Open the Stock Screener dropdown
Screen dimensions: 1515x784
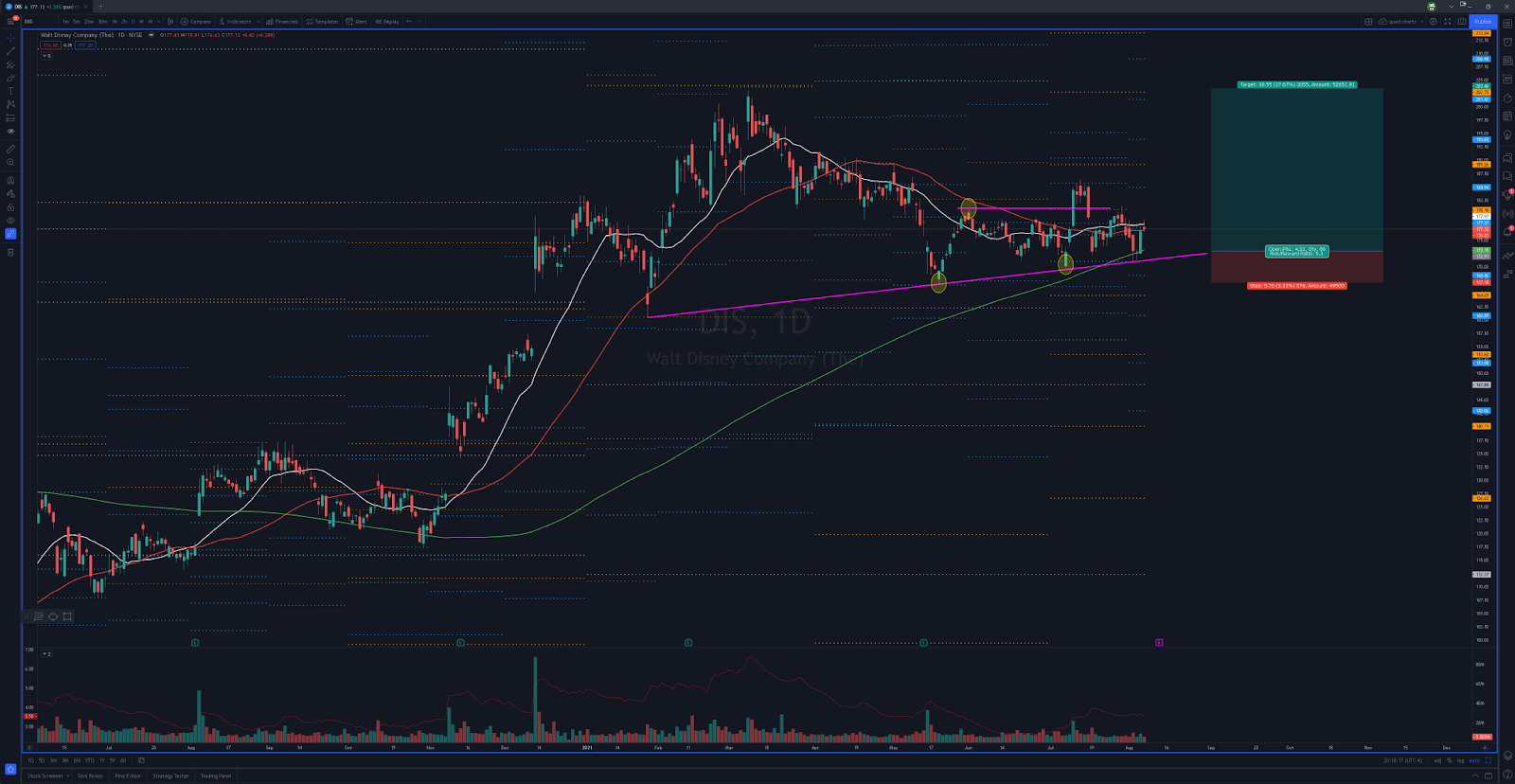click(48, 775)
